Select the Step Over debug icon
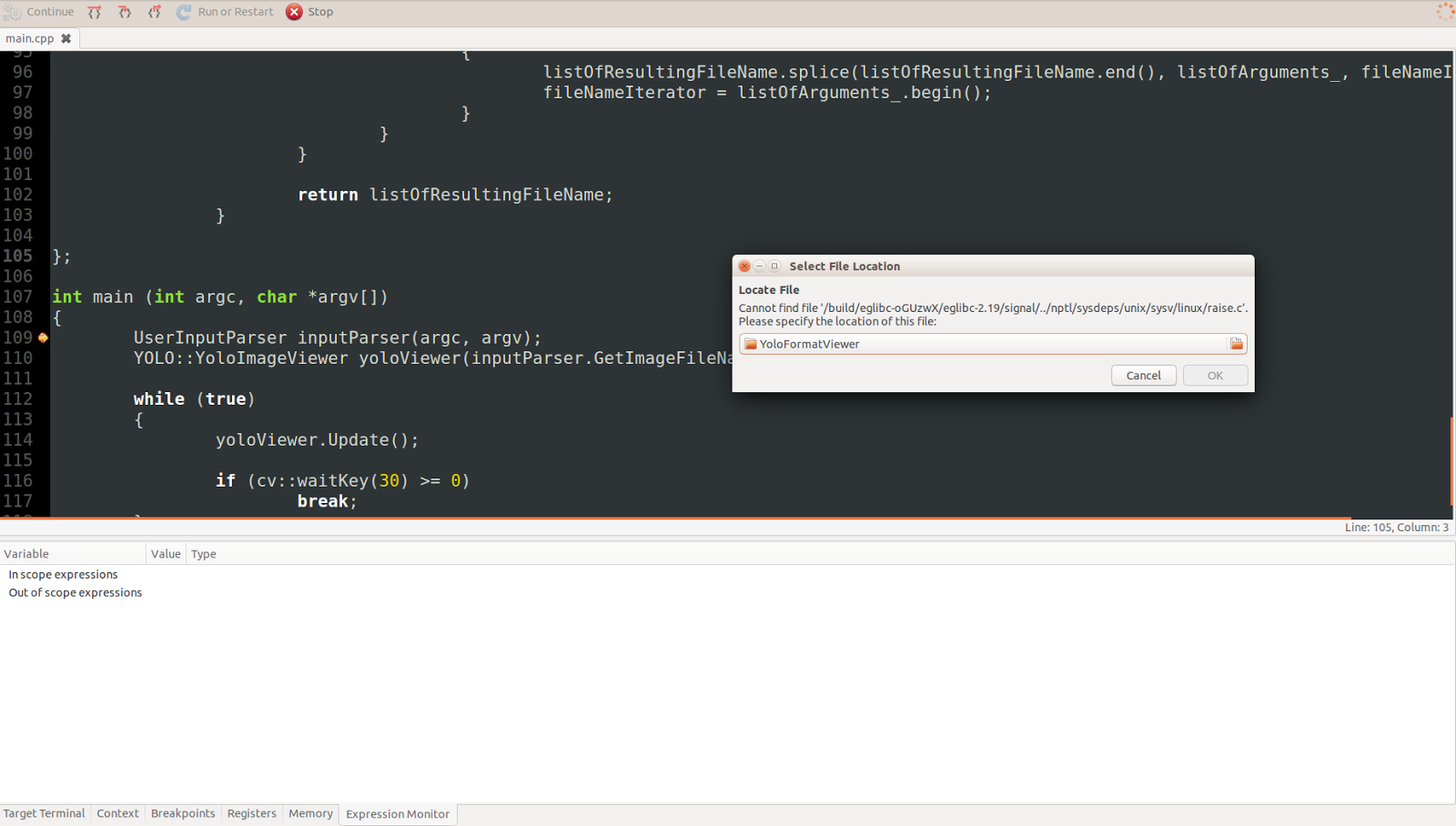 click(95, 11)
